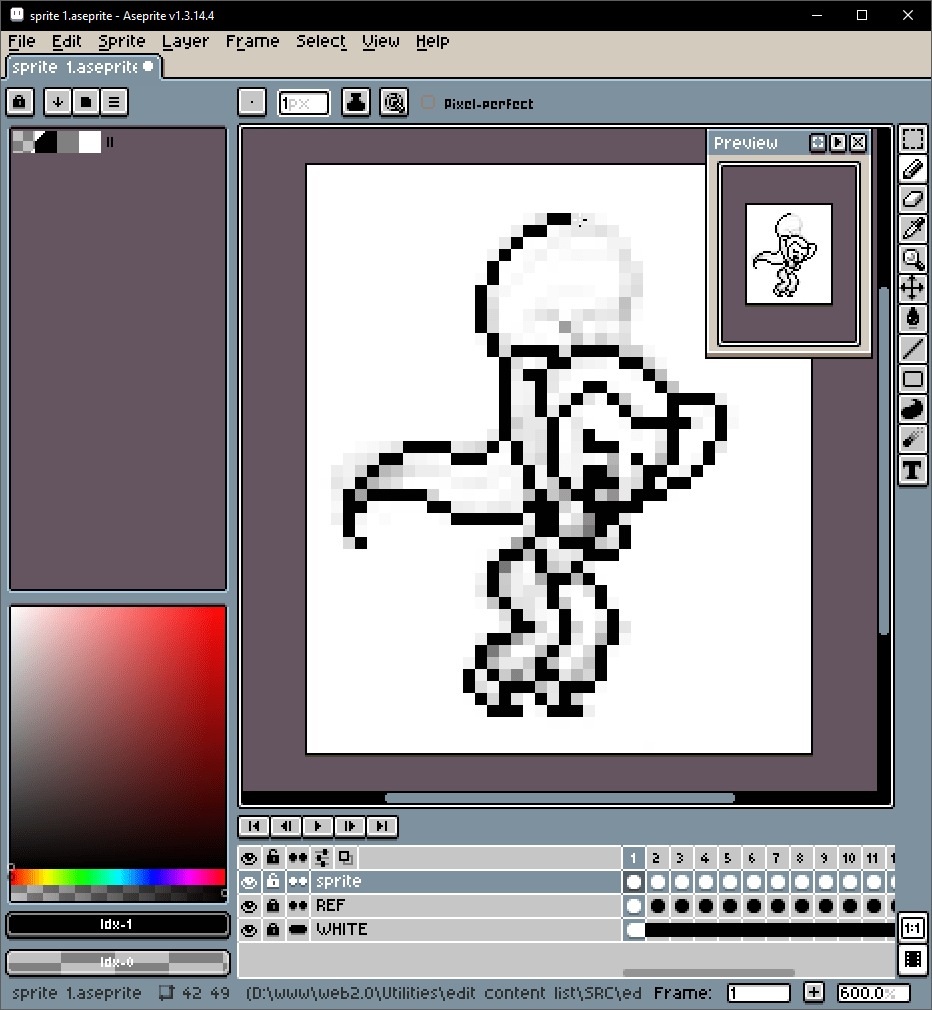Select the Zoom tool
Viewport: 932px width, 1010px height.
pos(912,259)
